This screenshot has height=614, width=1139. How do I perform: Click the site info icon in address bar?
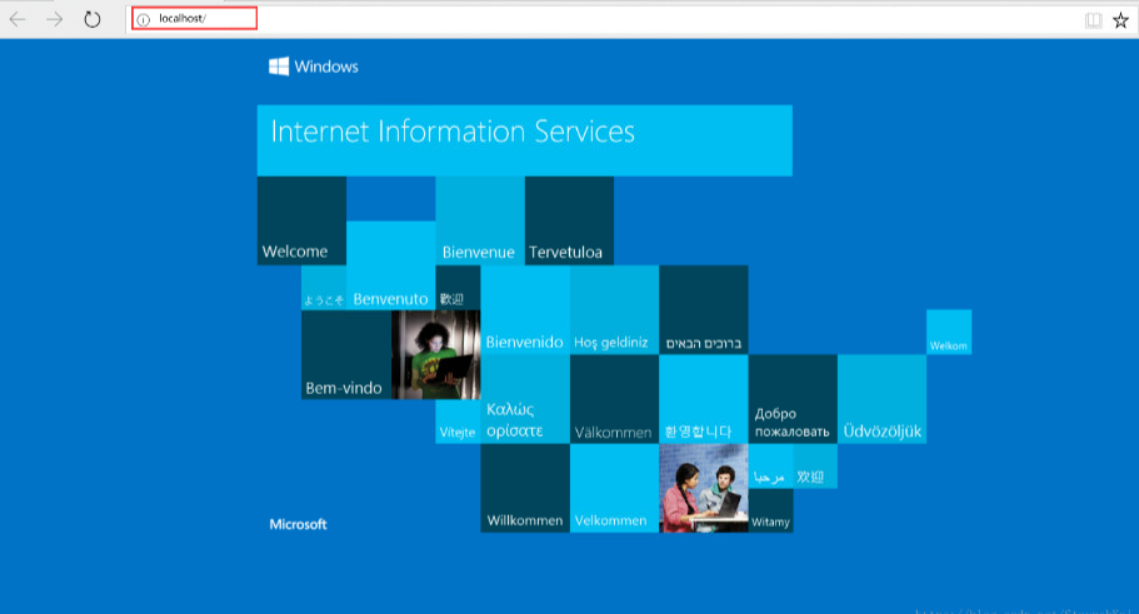coord(144,20)
